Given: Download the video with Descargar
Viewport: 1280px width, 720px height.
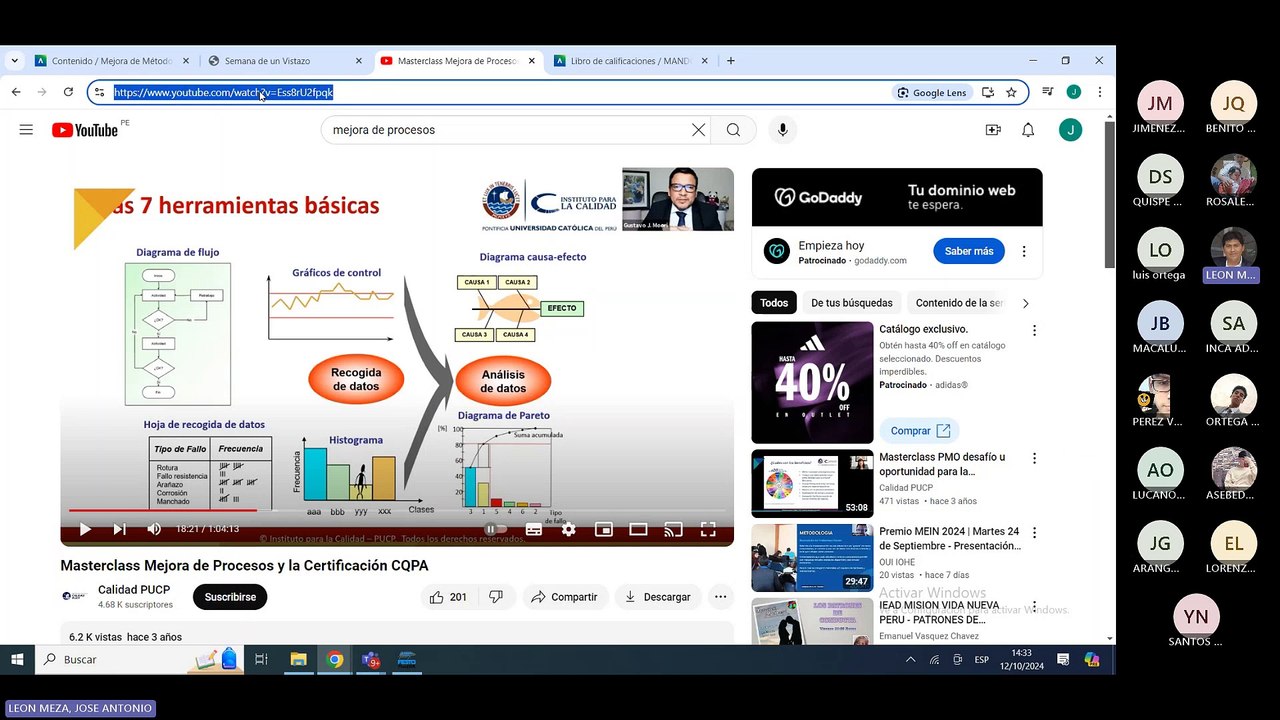Looking at the screenshot, I should tap(658, 597).
